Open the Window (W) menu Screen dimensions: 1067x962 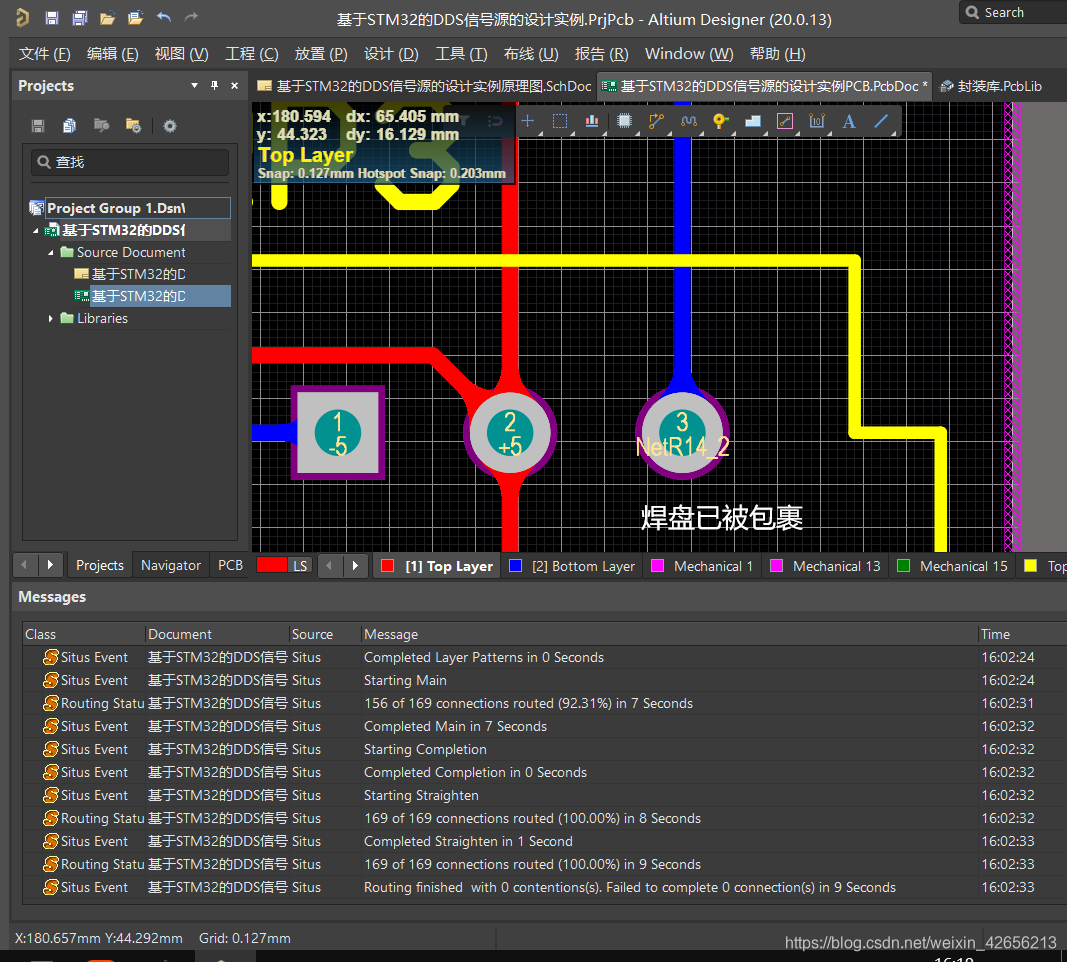pyautogui.click(x=689, y=54)
